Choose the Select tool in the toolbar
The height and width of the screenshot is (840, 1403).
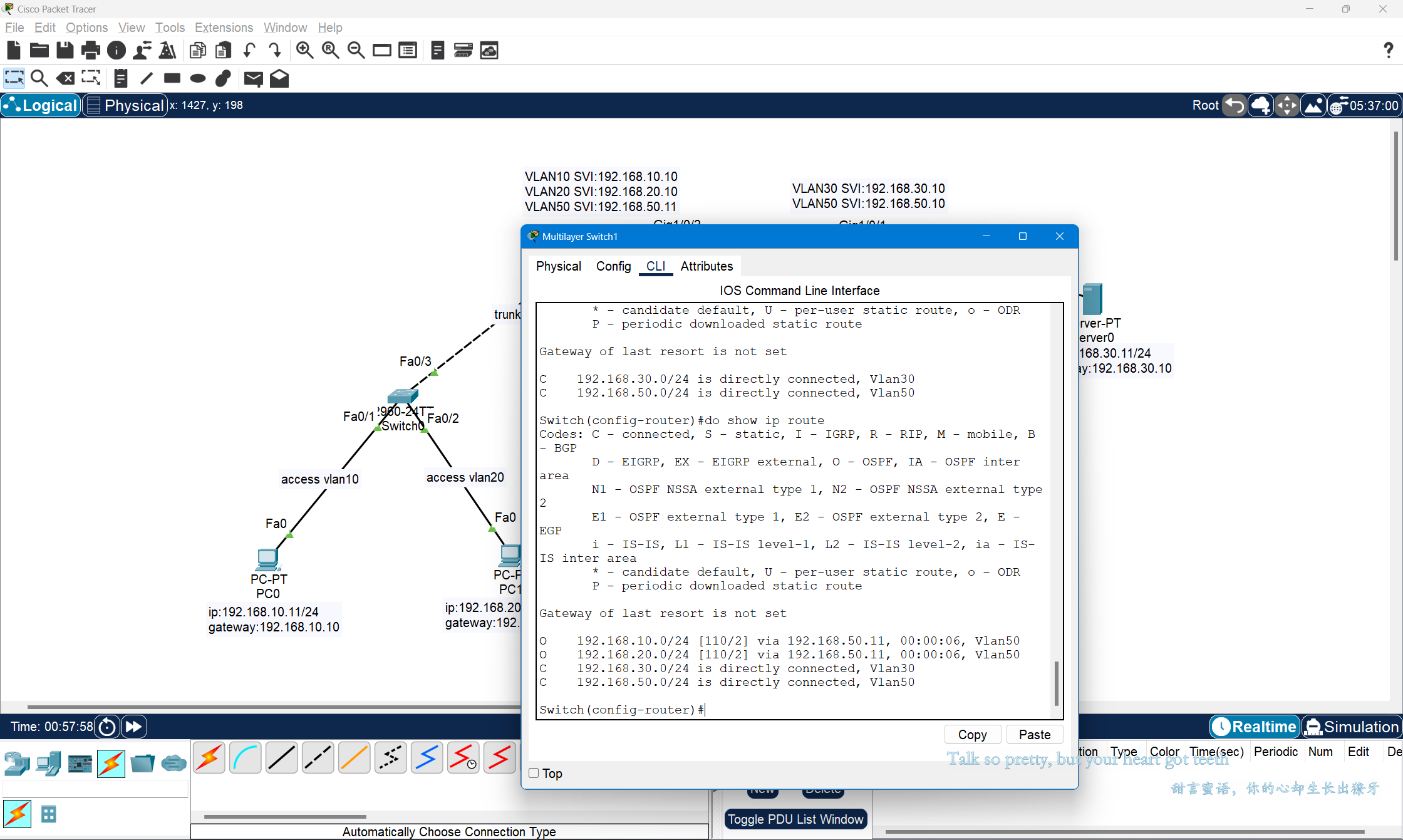14,78
